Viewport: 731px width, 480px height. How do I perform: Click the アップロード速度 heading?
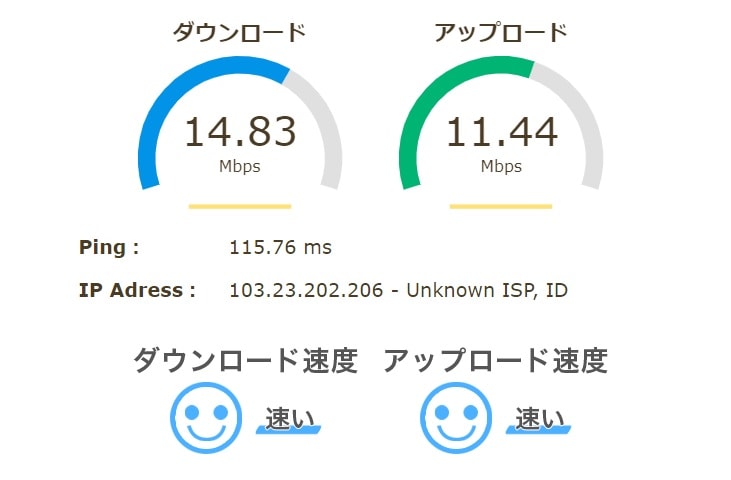(496, 361)
